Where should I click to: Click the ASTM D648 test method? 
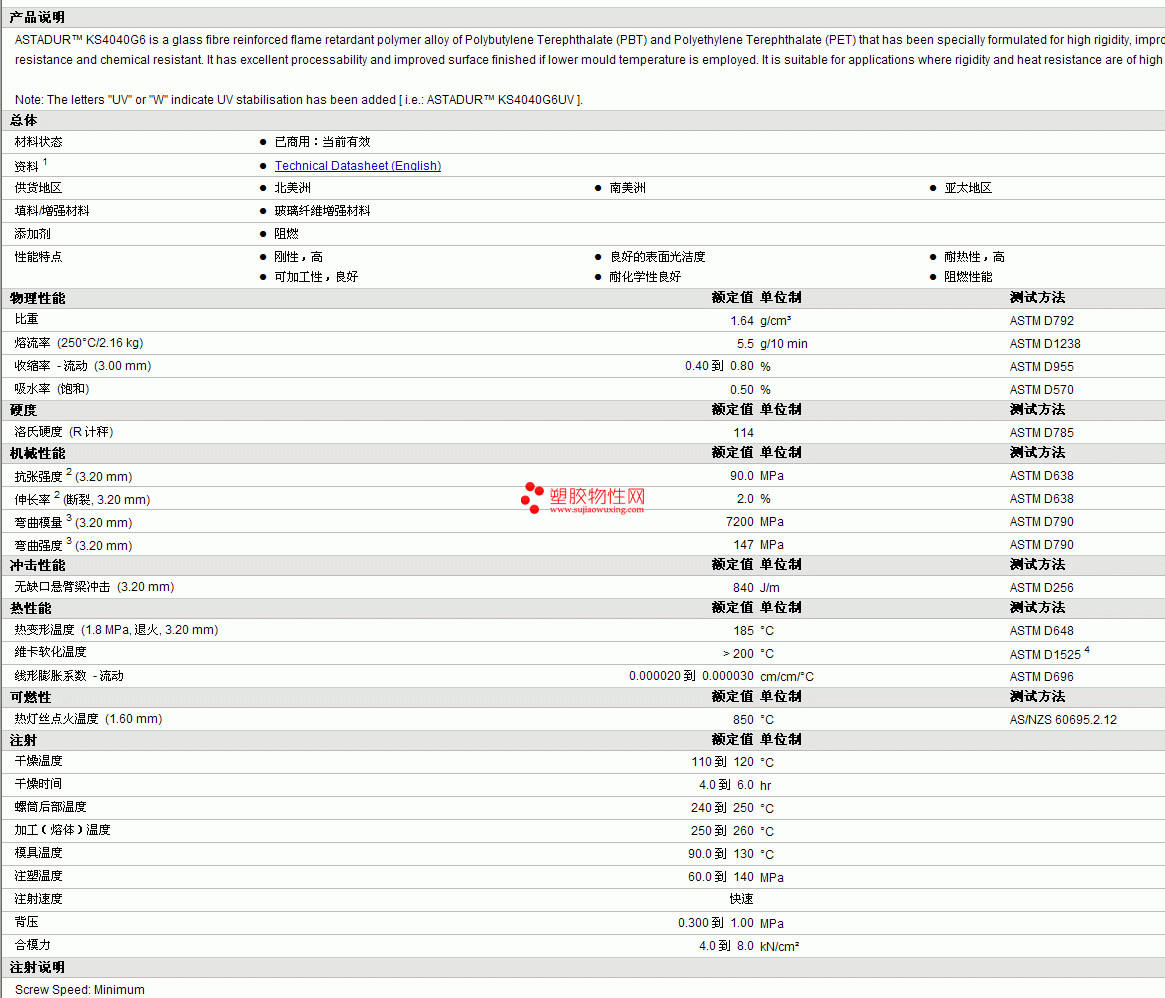pos(1042,632)
